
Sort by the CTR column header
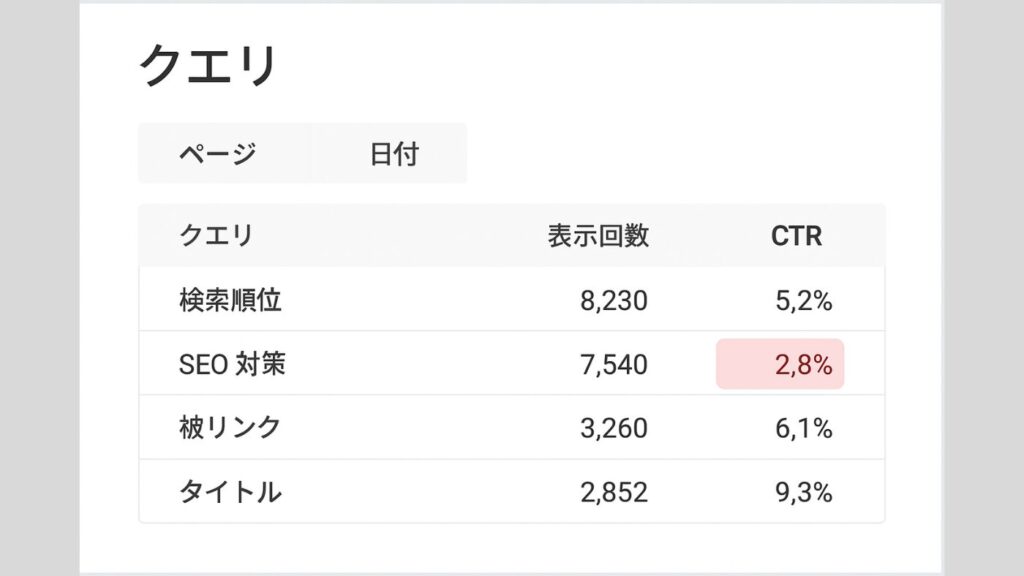tap(795, 236)
